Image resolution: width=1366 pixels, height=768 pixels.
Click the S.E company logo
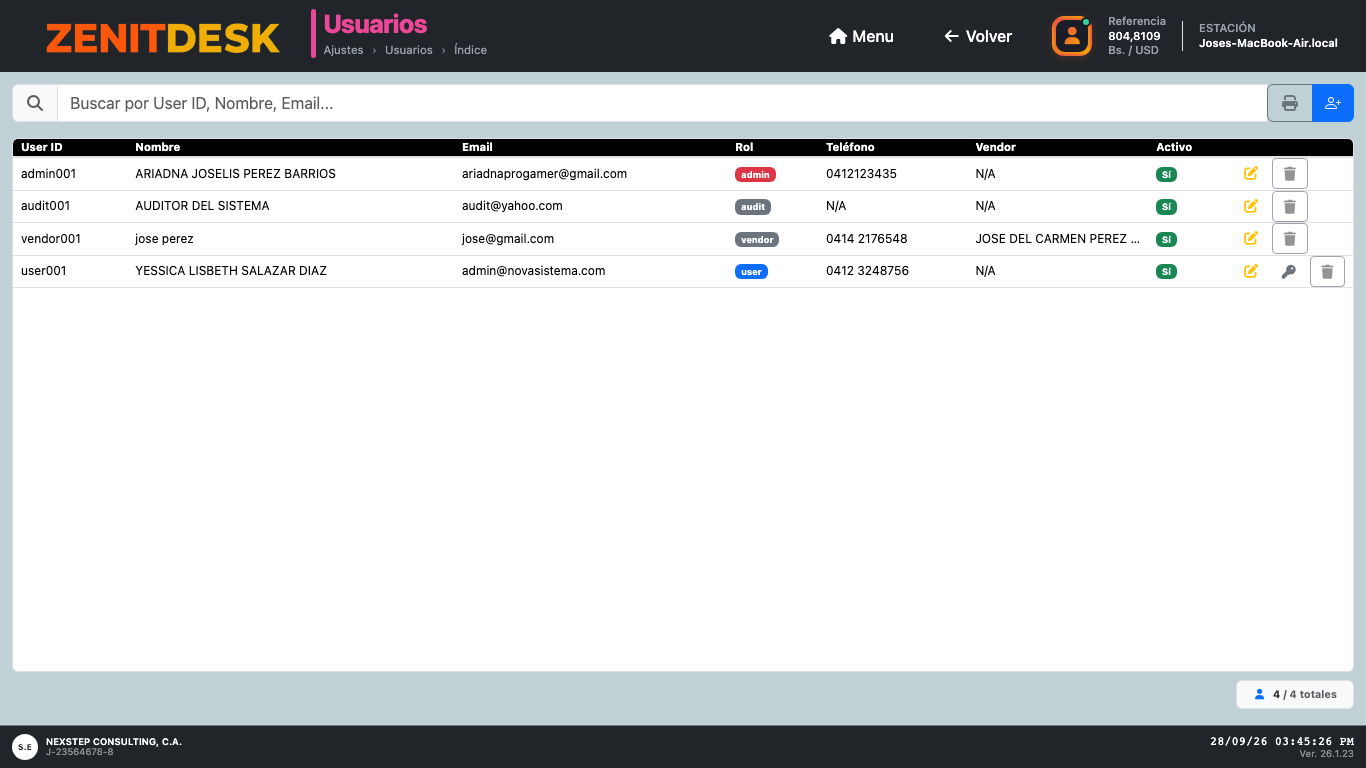click(x=25, y=746)
